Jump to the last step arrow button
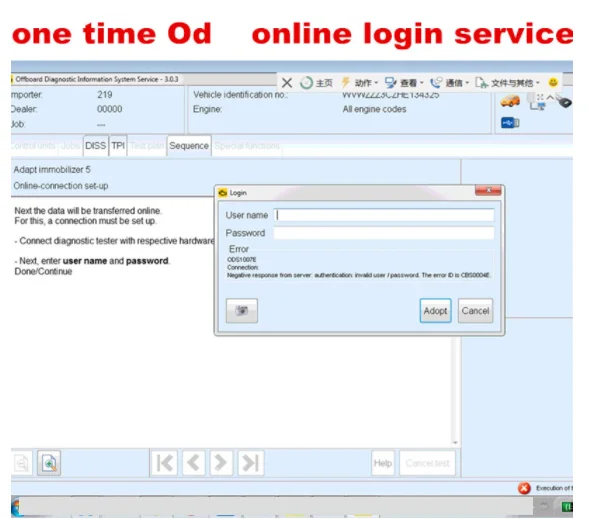 click(x=251, y=463)
